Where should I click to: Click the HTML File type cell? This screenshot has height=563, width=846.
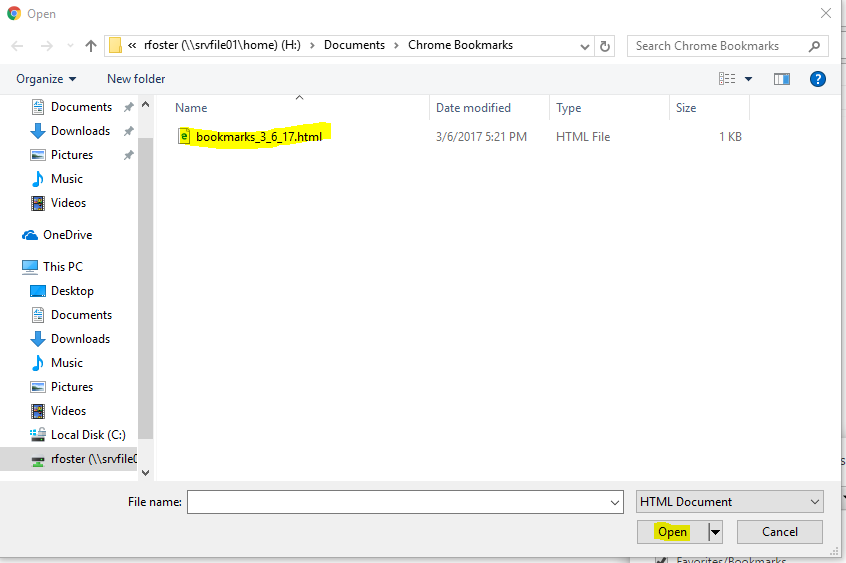click(583, 137)
